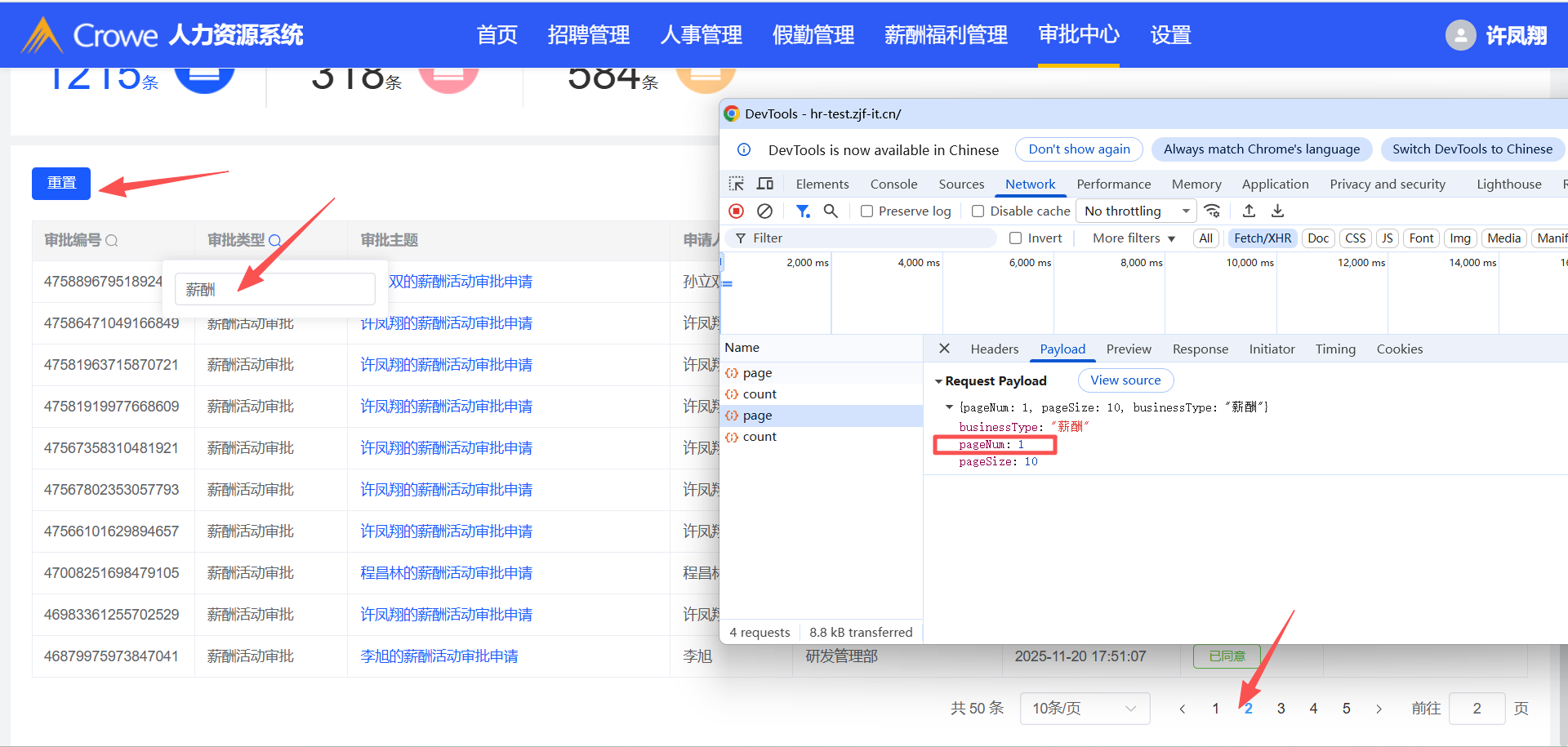Click the View source button
Screen dimensions: 1568x747
tap(1125, 380)
